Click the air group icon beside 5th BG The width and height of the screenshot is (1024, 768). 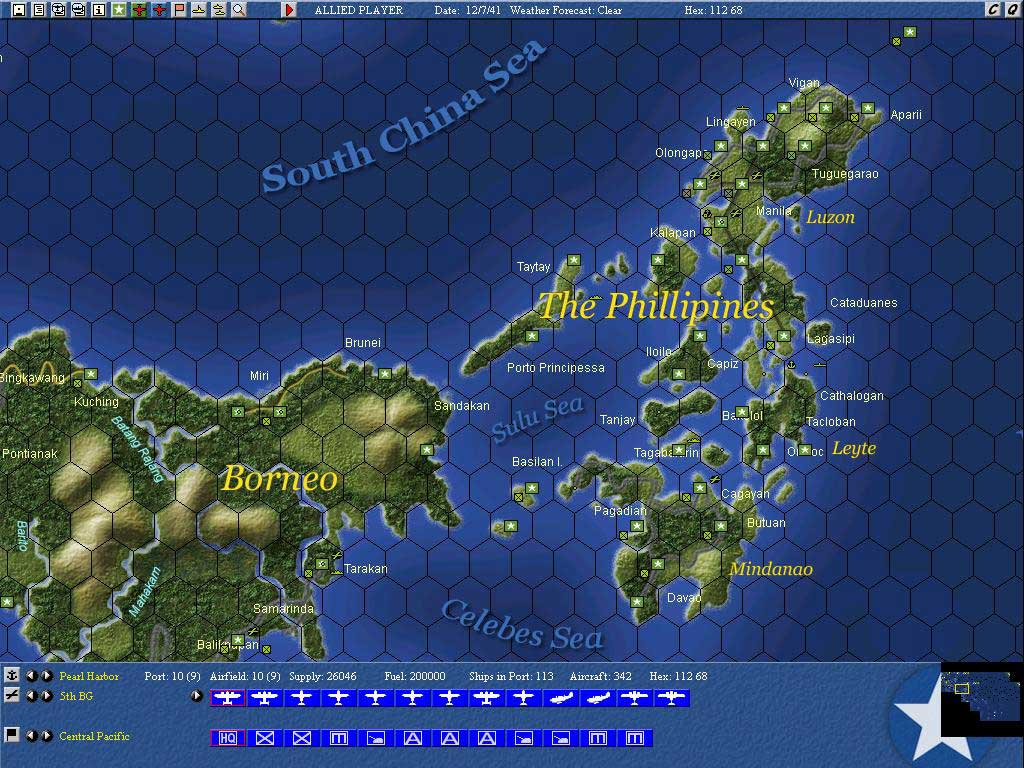(11, 695)
